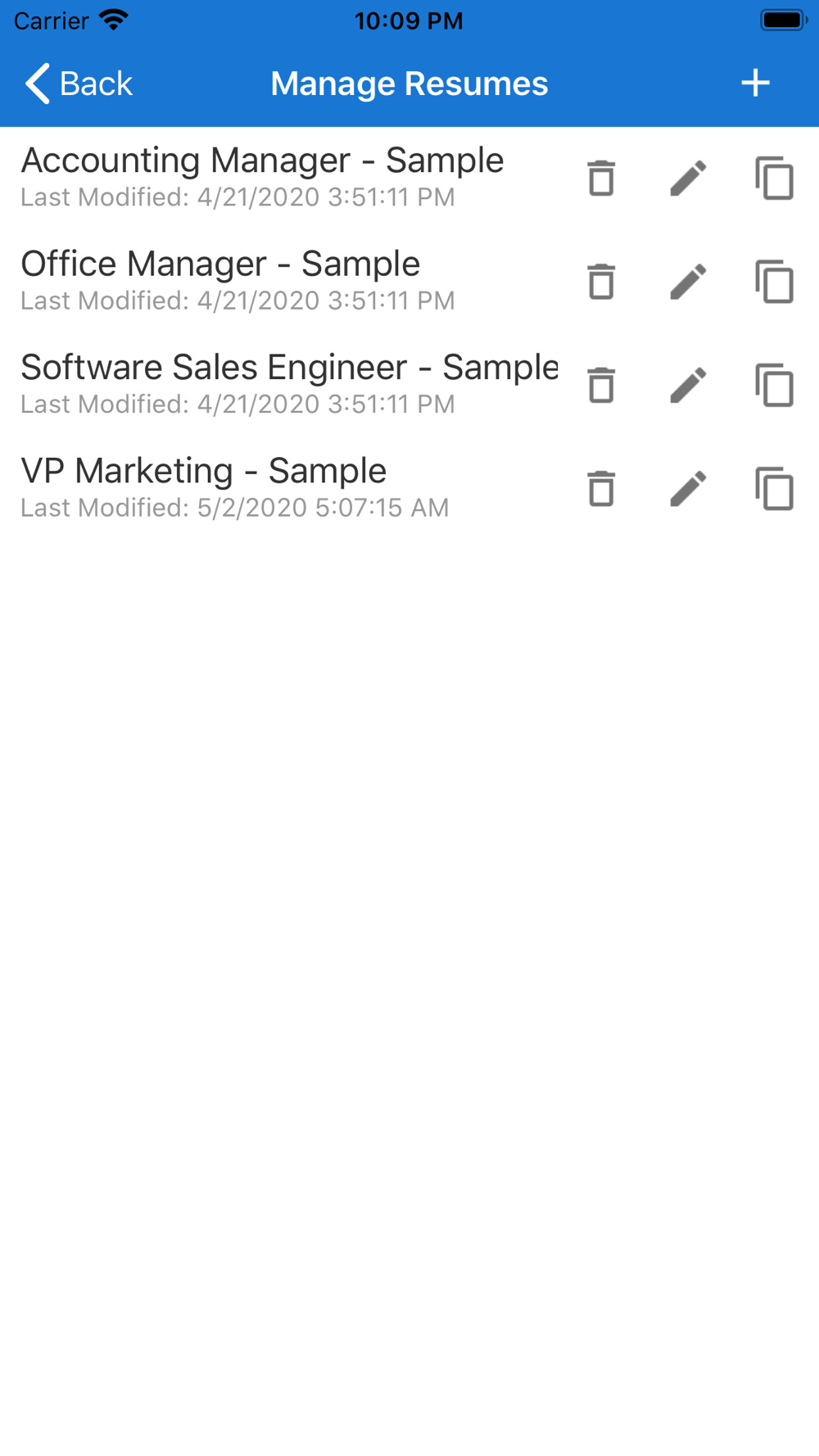
Task: Go back using the Back button
Action: [79, 84]
